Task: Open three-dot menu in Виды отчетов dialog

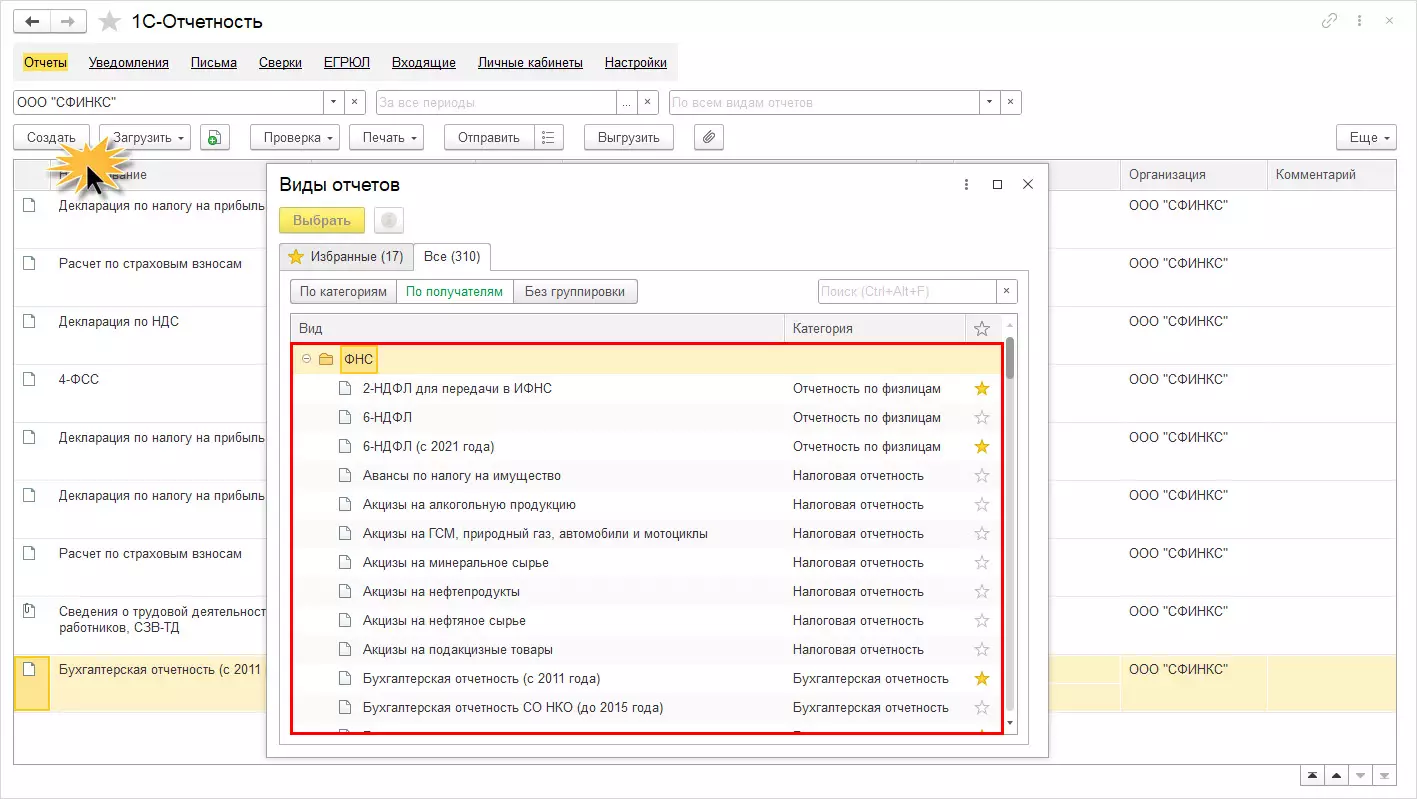Action: tap(966, 185)
